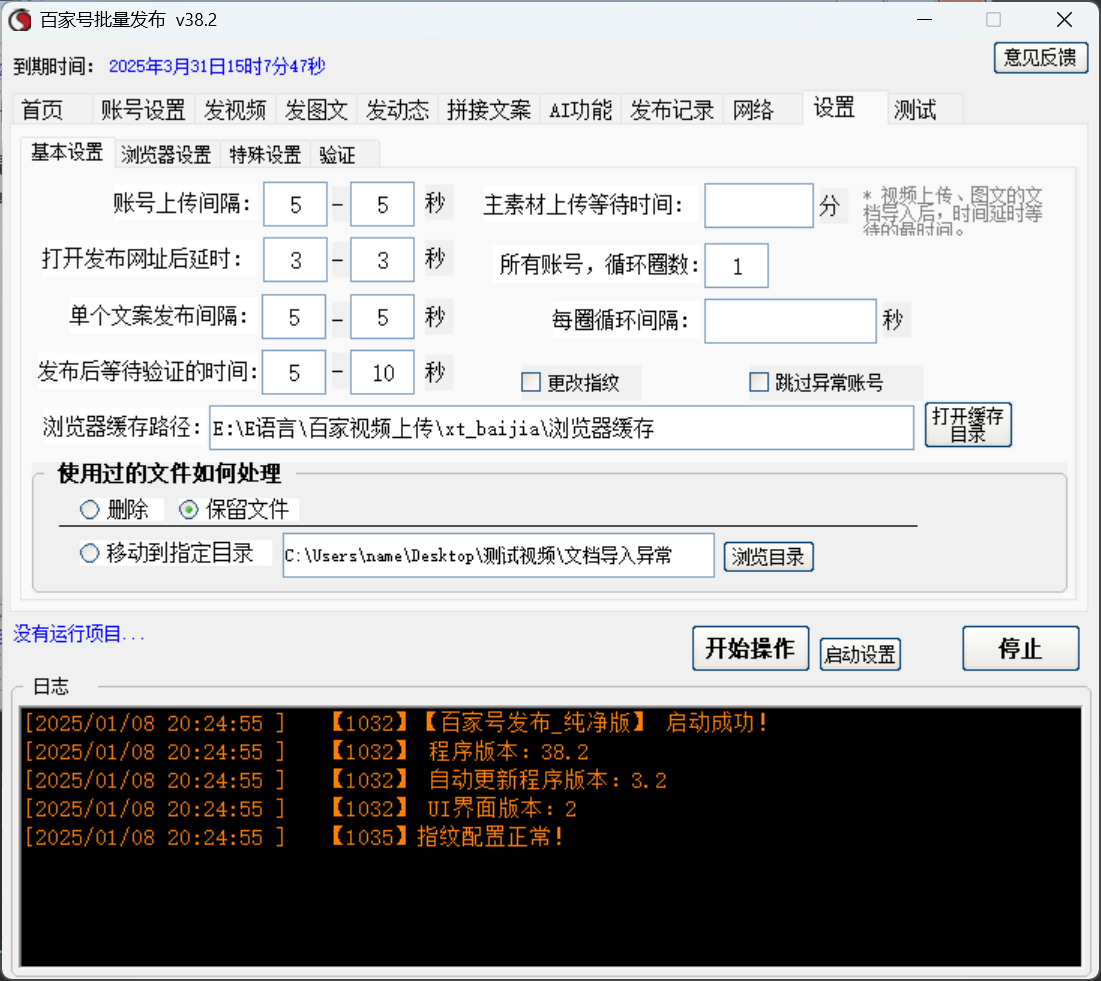Close the 百家号批量发布 window

(1064, 20)
